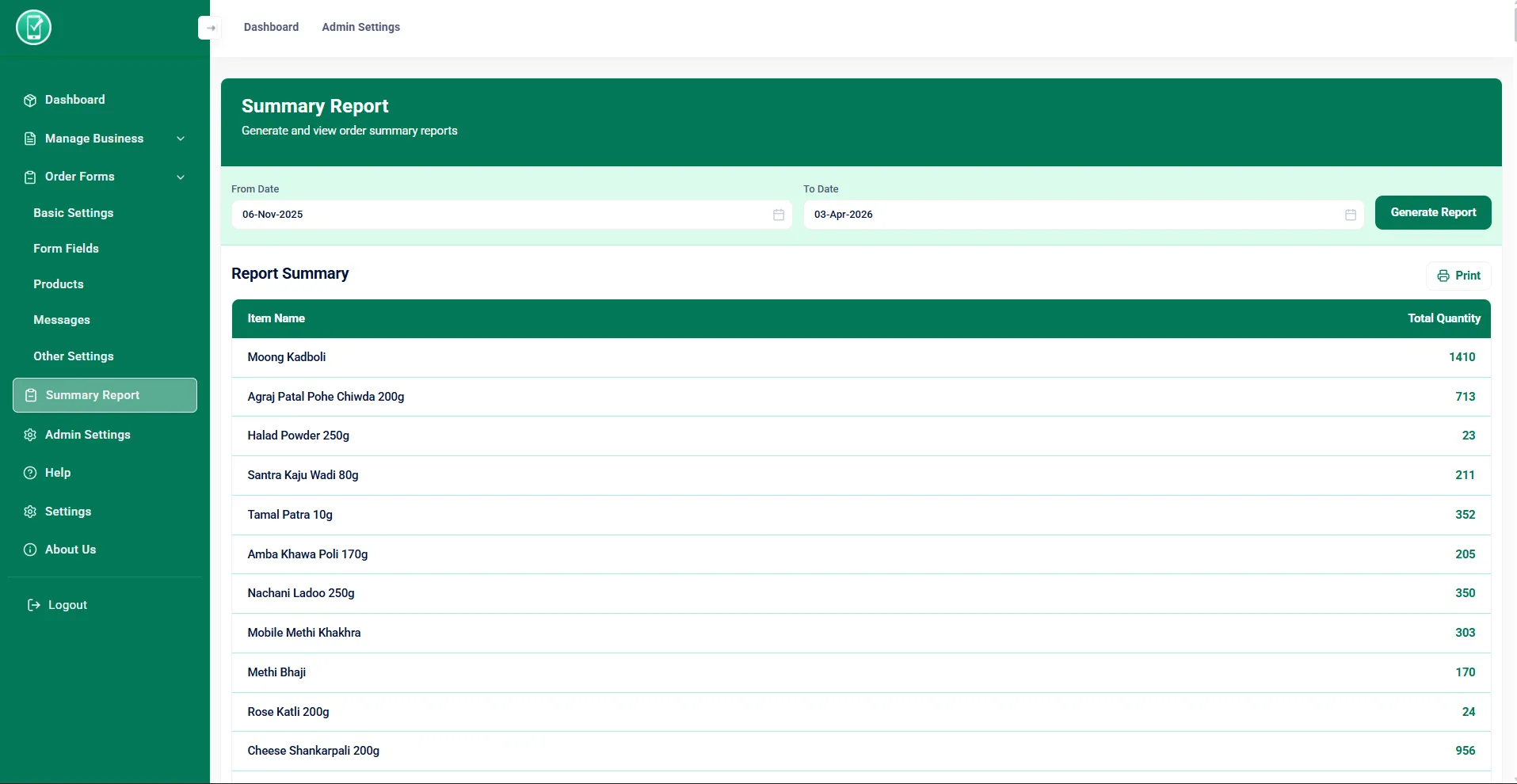Image resolution: width=1517 pixels, height=784 pixels.
Task: Select the Moong Kadboli row
Action: pos(861,357)
